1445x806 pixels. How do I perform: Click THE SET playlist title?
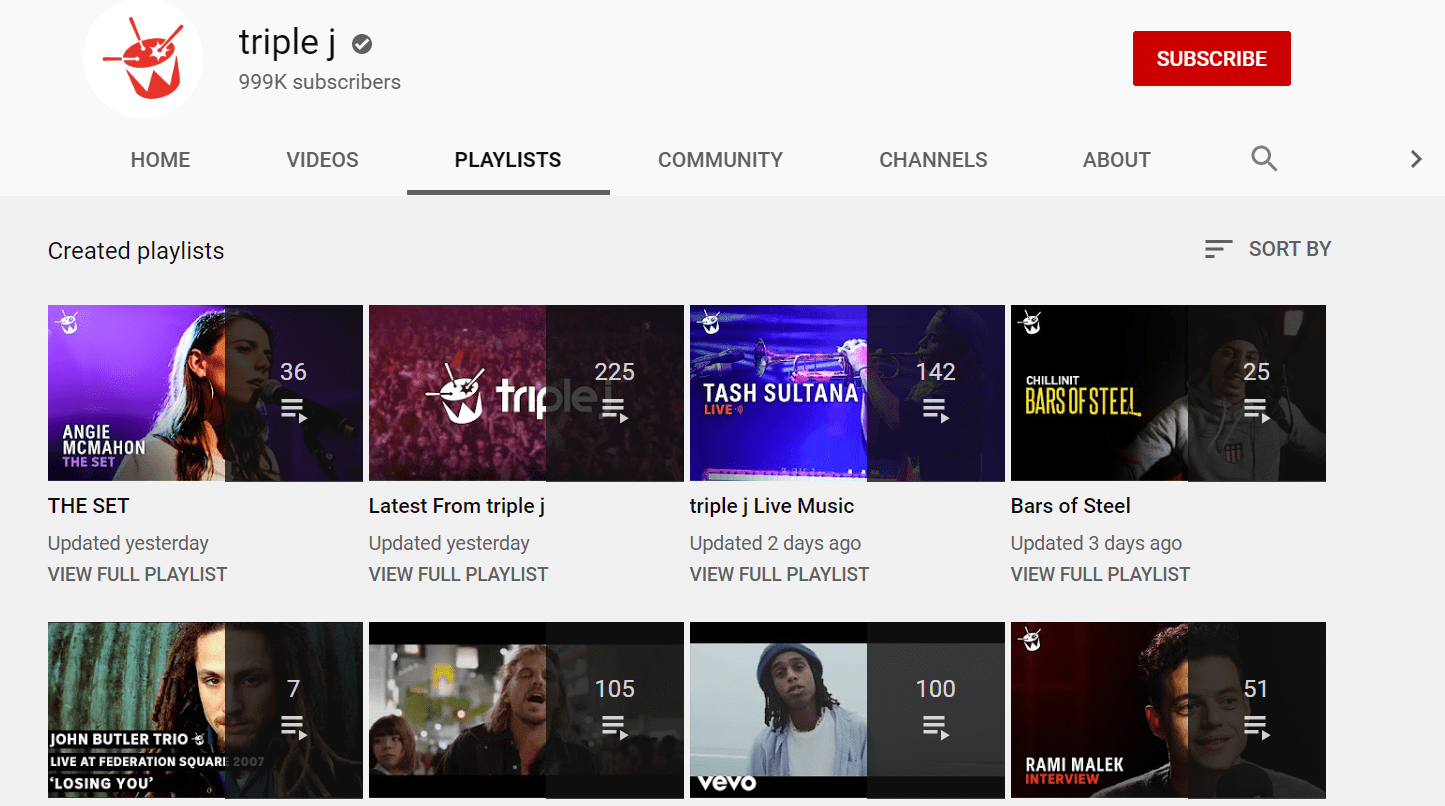[89, 506]
